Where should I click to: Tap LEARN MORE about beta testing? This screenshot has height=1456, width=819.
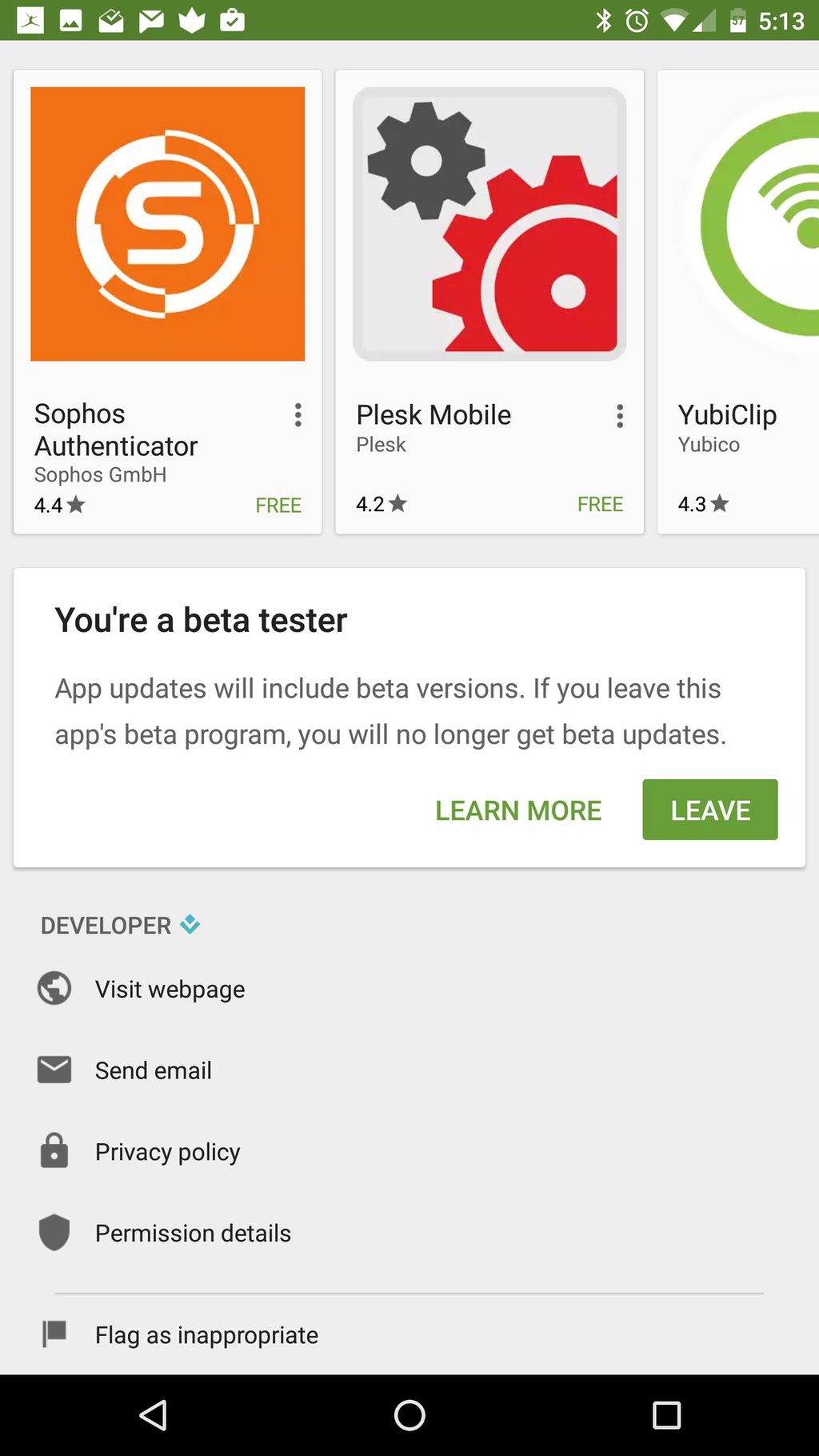pos(518,810)
